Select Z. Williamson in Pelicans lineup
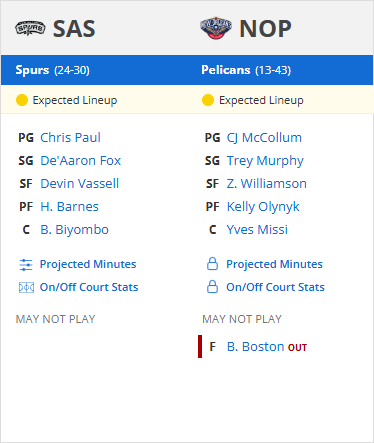The height and width of the screenshot is (443, 374). coord(267,184)
